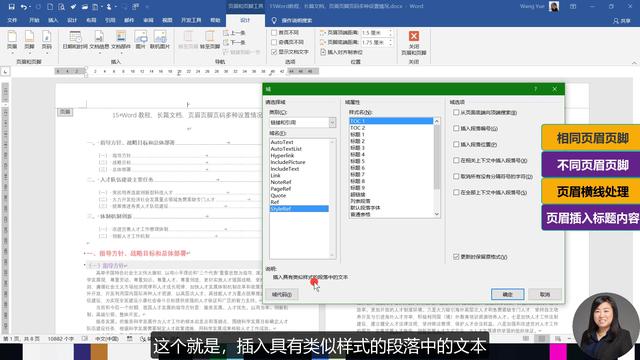This screenshot has height=360, width=640.
Task: Select StyleRef in field names list
Action: (299, 209)
